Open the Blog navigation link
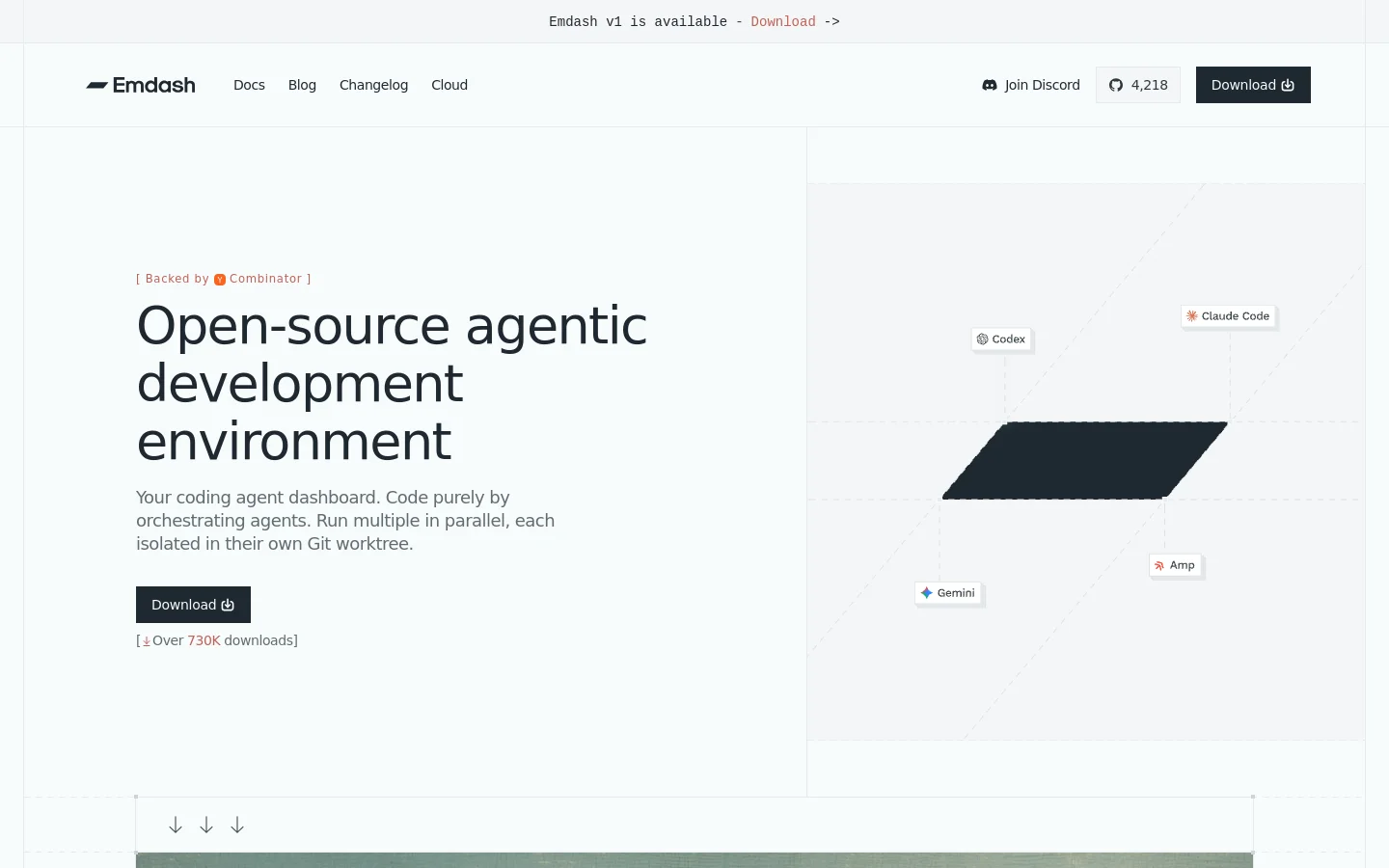 302,85
